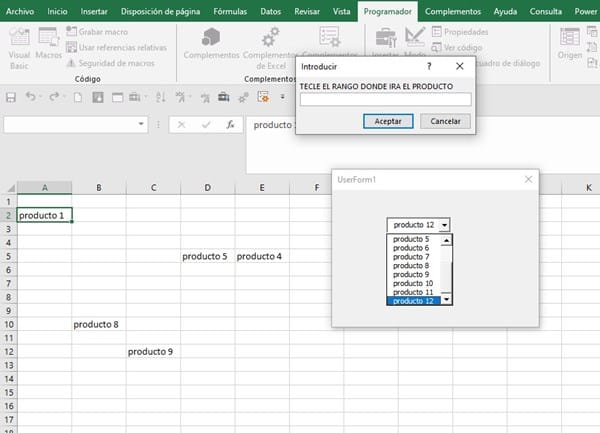Screen dimensions: 600x433
Task: Click the list scrollbar up arrow
Action: (x=446, y=240)
